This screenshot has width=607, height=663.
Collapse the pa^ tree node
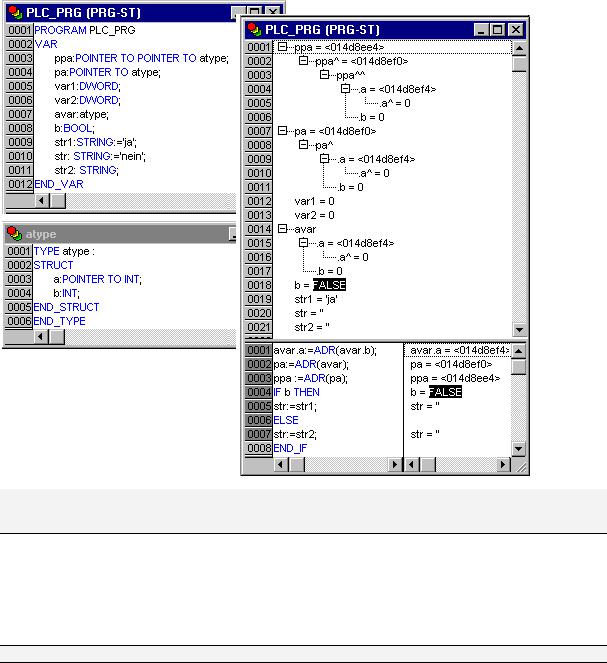pyautogui.click(x=303, y=145)
